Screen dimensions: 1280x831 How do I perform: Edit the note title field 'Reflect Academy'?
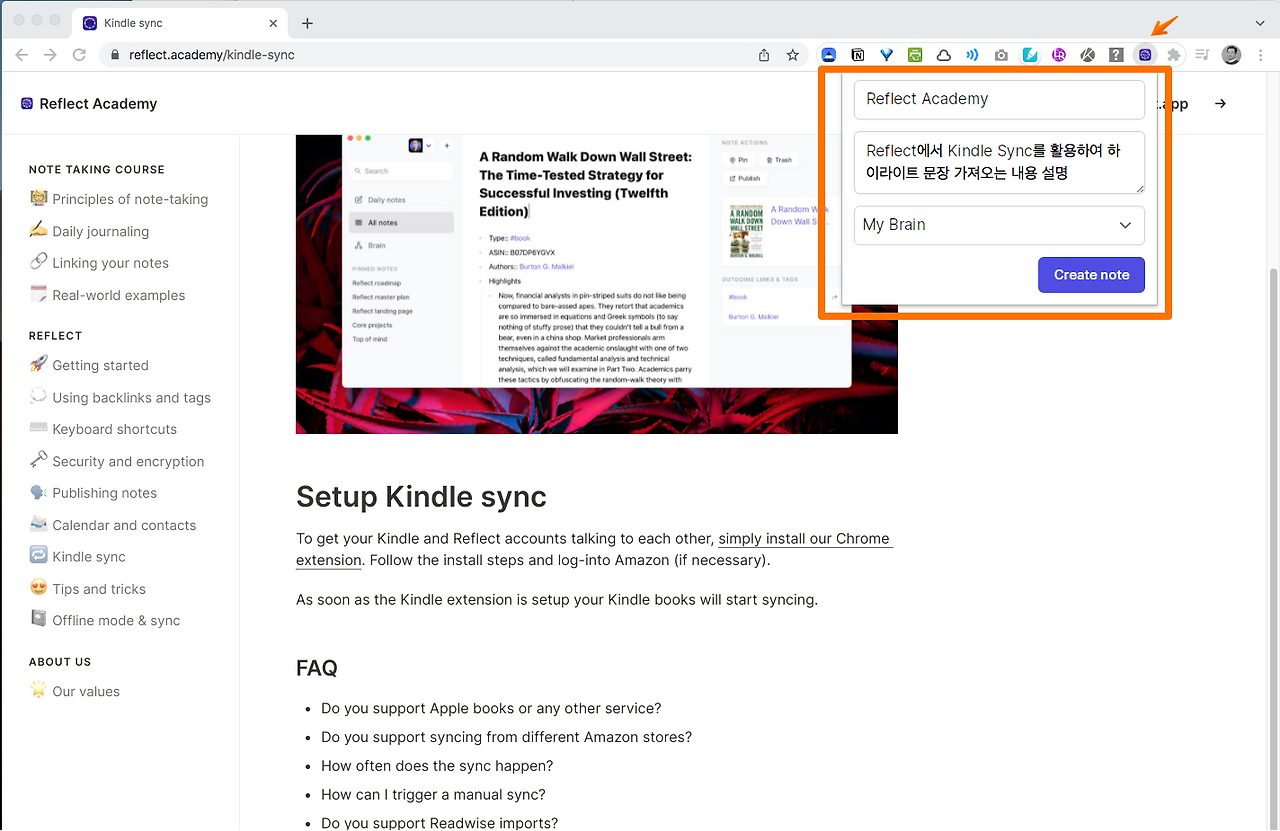click(999, 99)
